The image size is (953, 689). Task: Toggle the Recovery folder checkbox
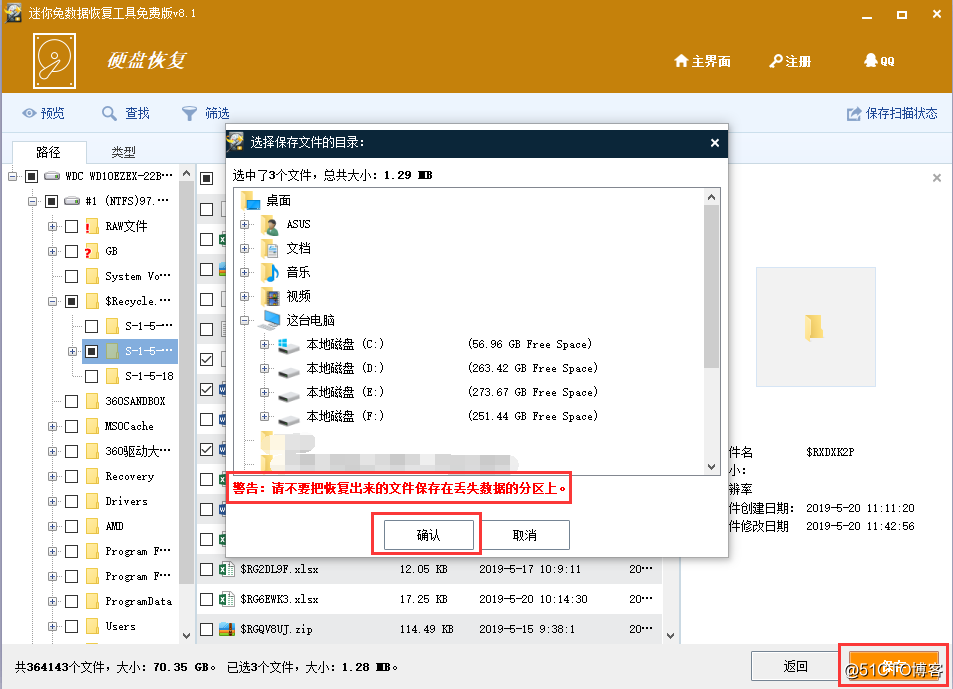click(71, 476)
